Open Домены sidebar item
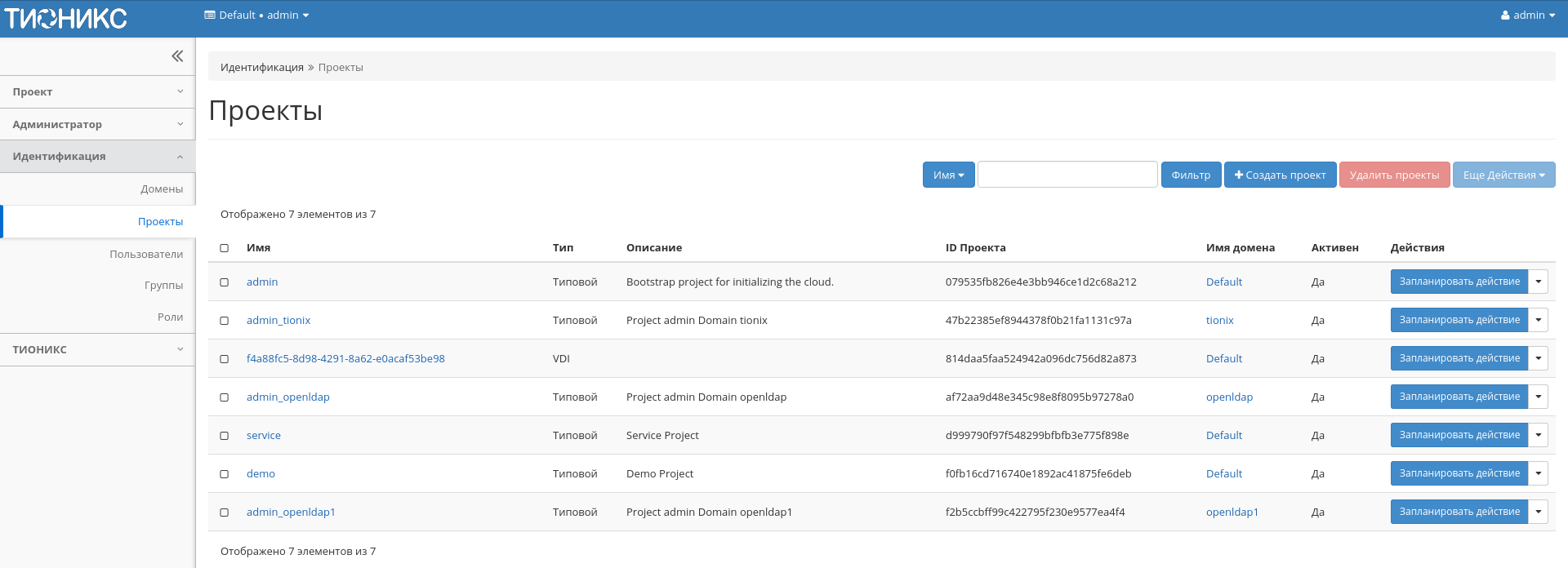Viewport: 1568px width, 568px height. tap(162, 189)
